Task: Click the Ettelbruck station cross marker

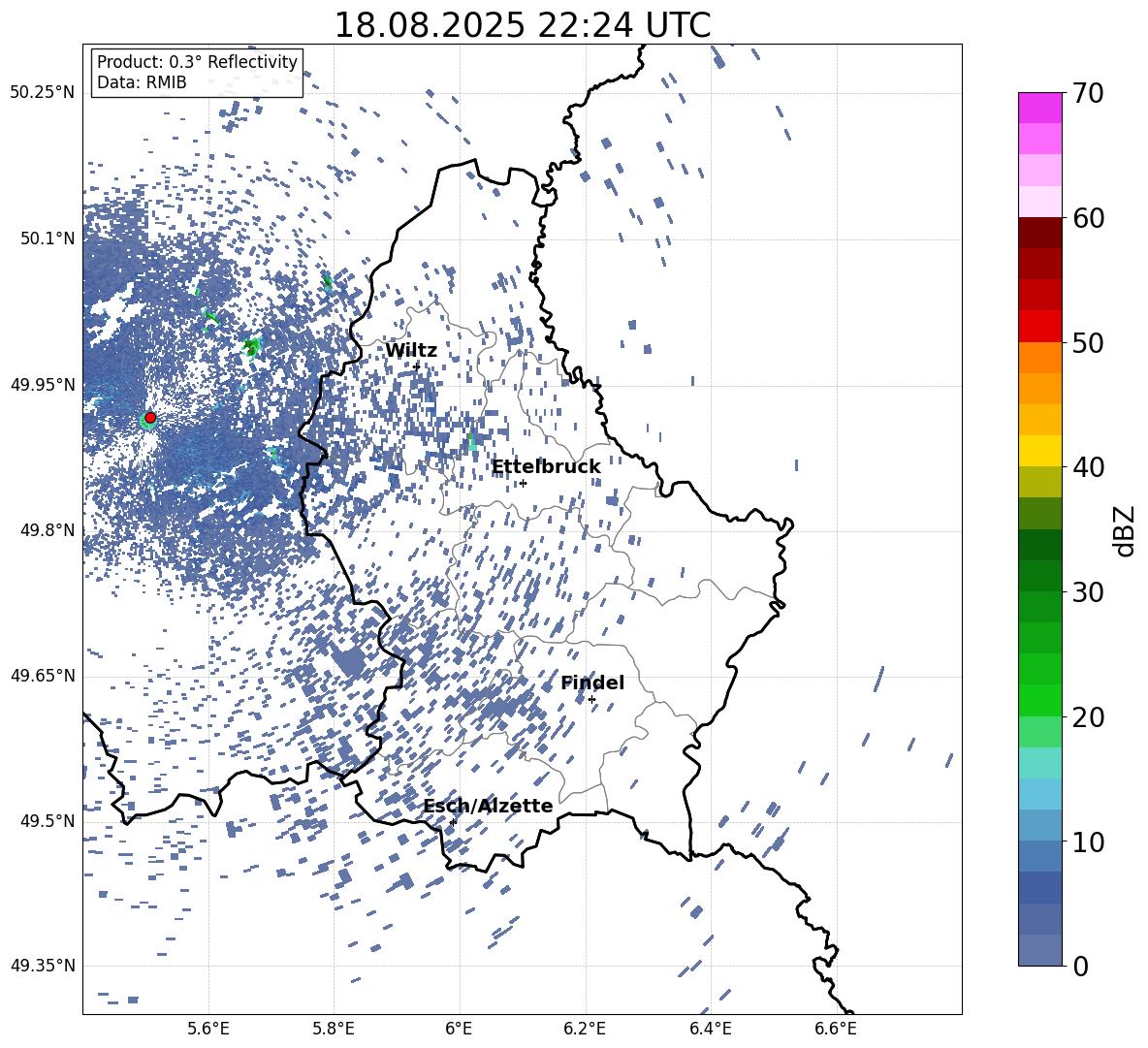Action: click(523, 483)
